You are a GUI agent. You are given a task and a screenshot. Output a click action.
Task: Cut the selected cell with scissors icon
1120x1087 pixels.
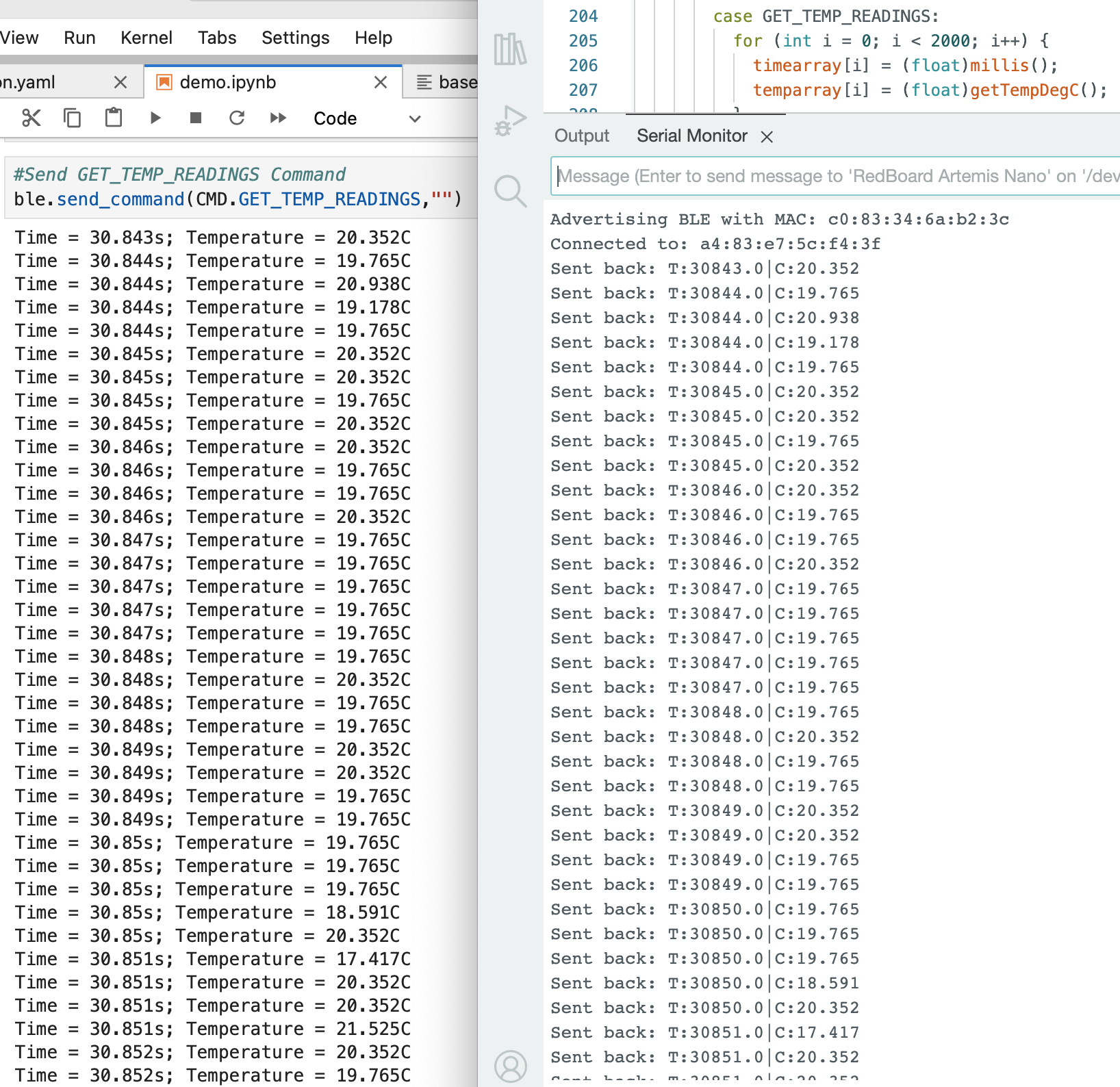(31, 118)
